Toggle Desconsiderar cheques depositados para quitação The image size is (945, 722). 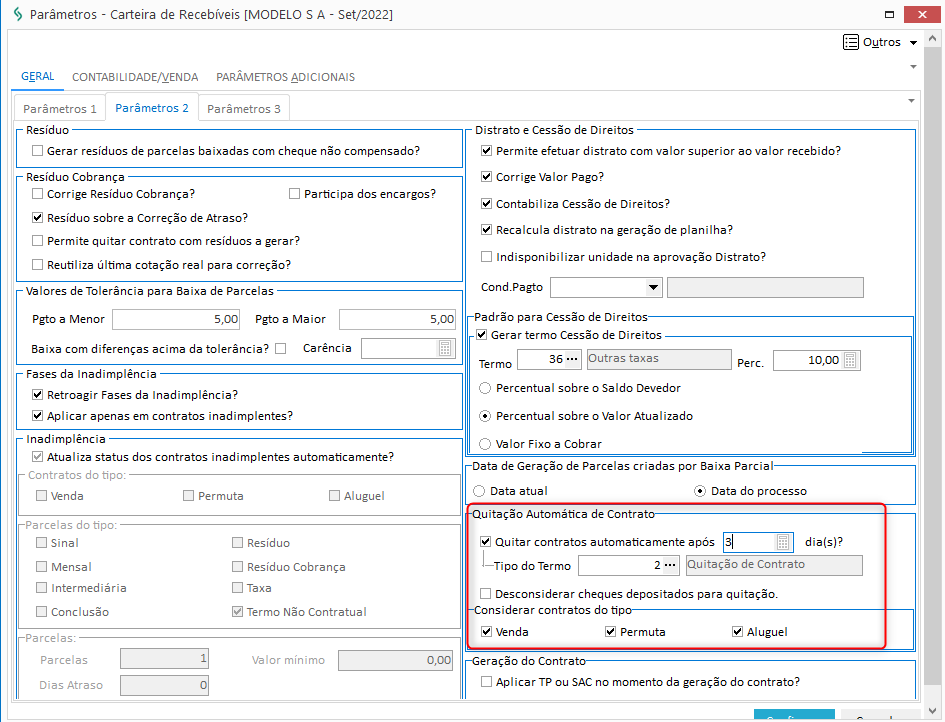(486, 594)
